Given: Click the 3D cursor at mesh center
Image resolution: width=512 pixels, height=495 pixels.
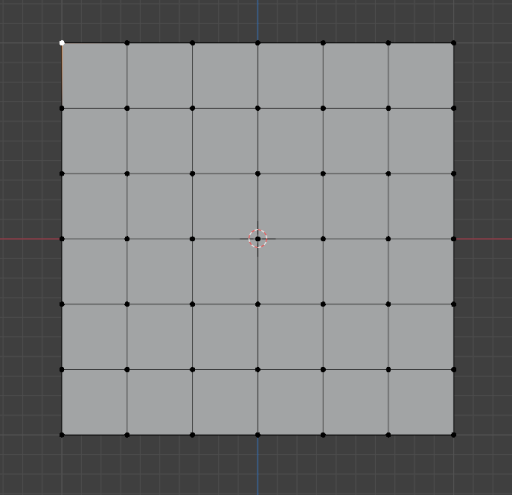Looking at the screenshot, I should [x=258, y=239].
